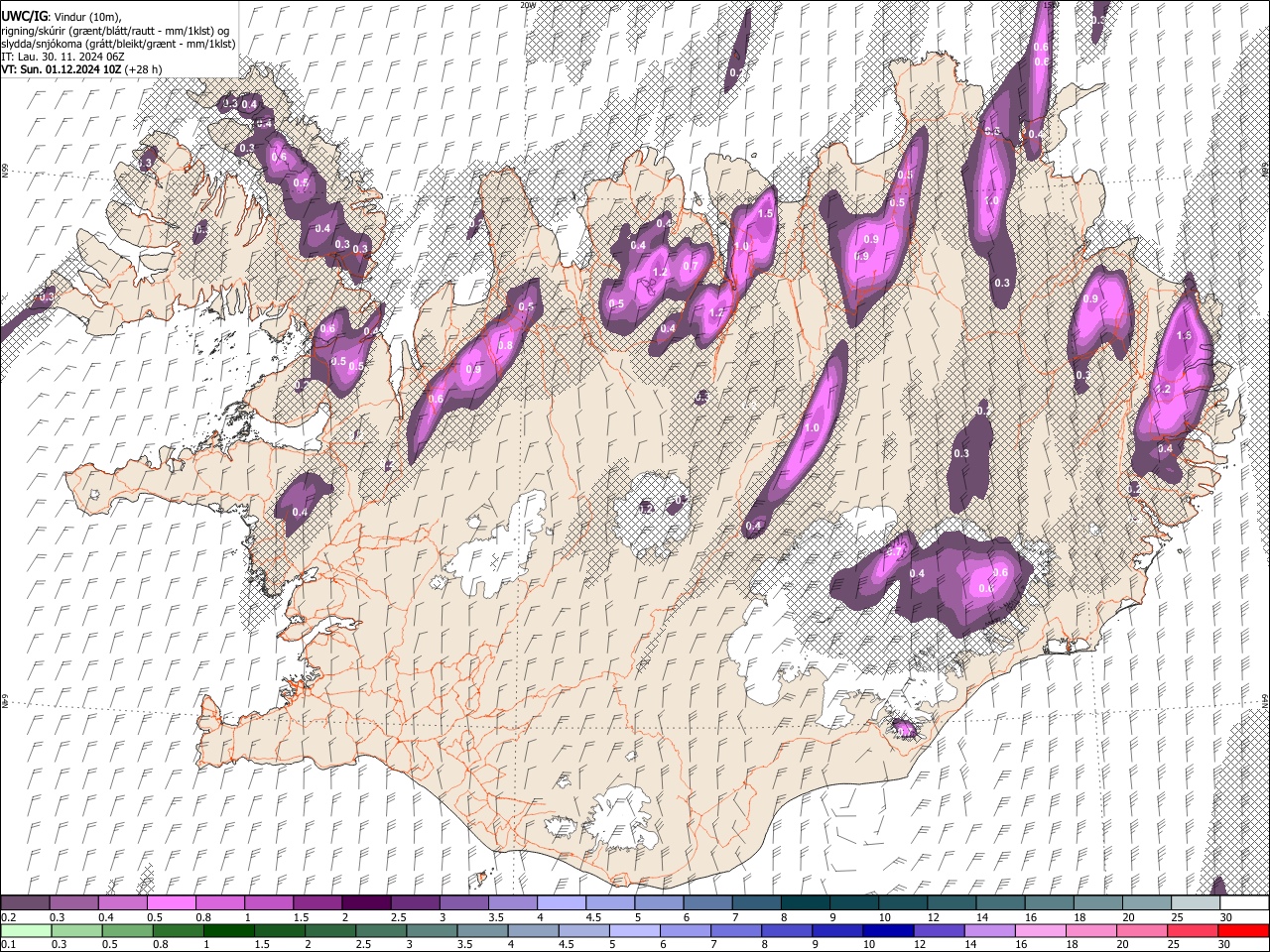This screenshot has width=1270, height=952.
Task: Select the upper legend swatch labeled 0.3
Action: 74,903
